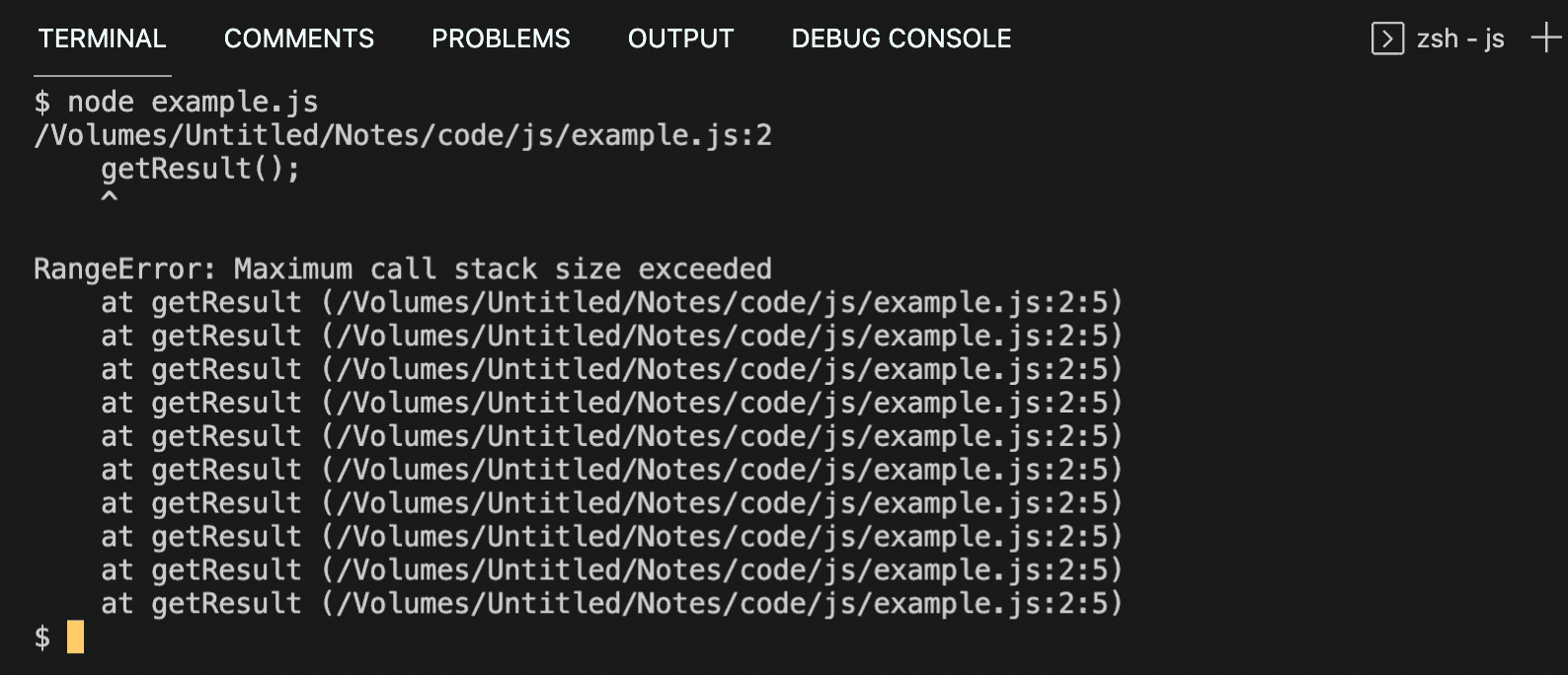Open the DEBUG CONSOLE tab
This screenshot has width=1568, height=675.
coord(900,38)
